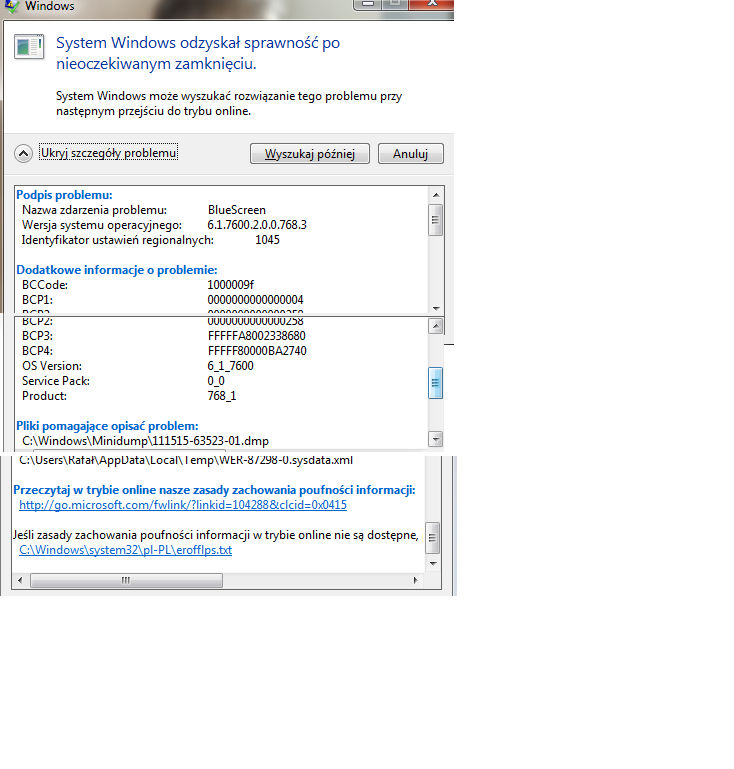Click scroll-down arrow in middle details panel
This screenshot has height=769, width=734.
pyautogui.click(x=435, y=438)
